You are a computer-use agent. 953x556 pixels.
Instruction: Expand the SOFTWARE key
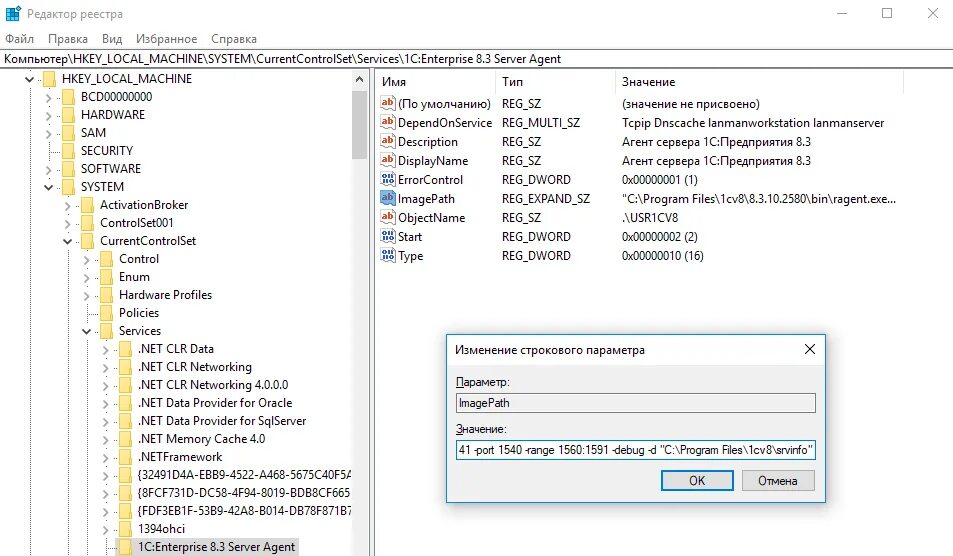[x=48, y=170]
